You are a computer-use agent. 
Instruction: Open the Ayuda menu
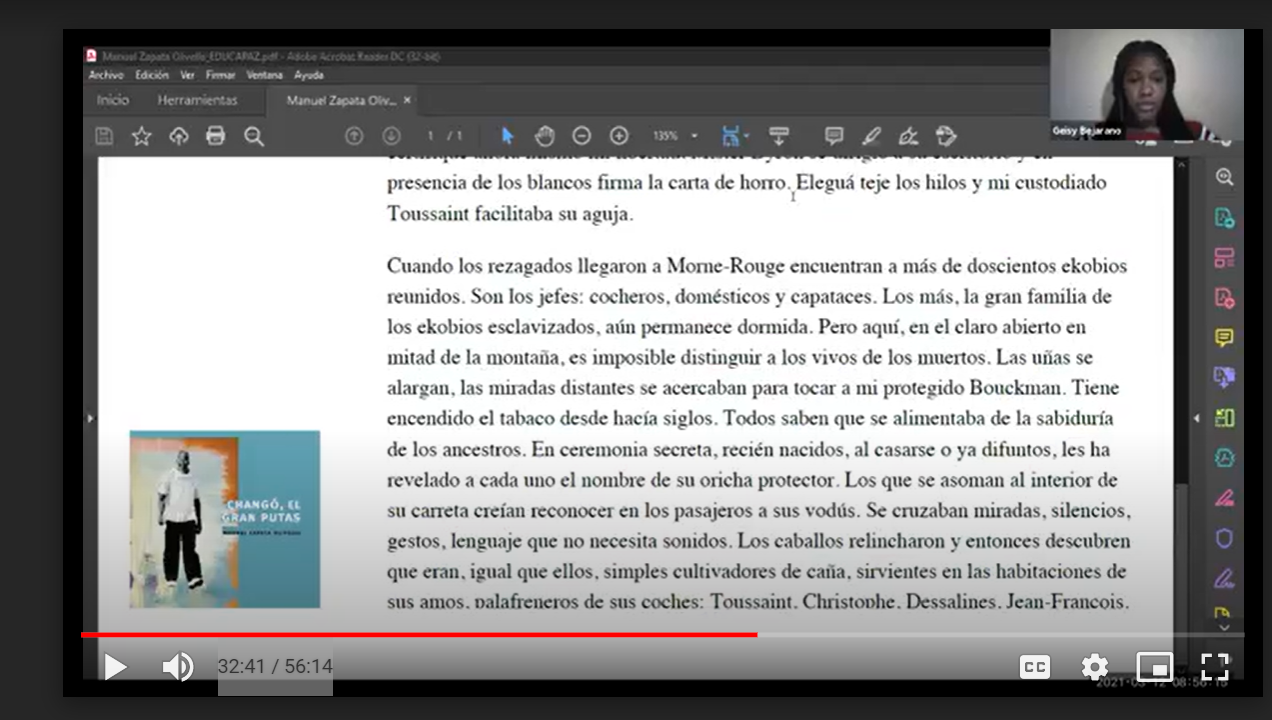(x=309, y=75)
